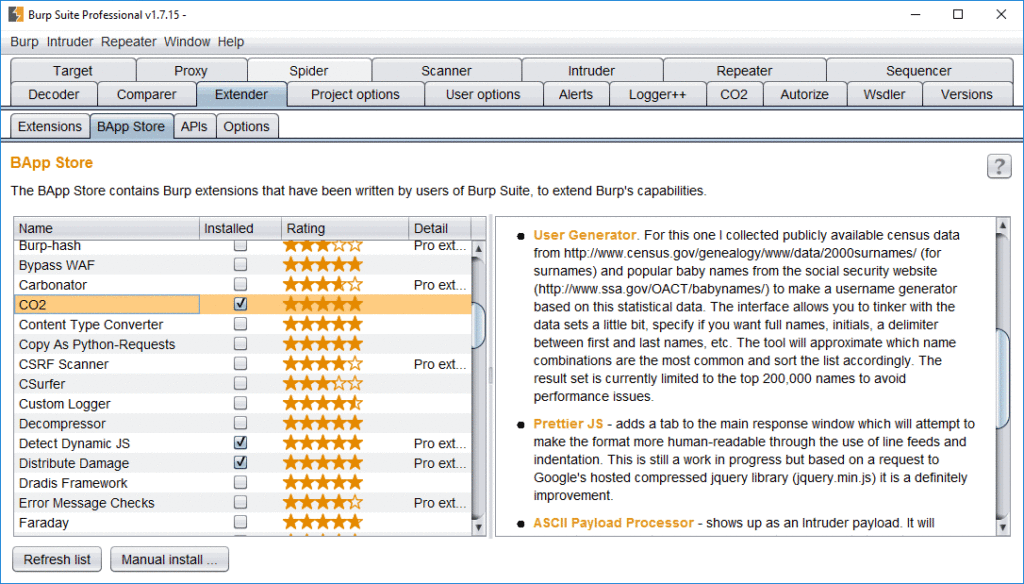
Task: Tick Copy As Python-Requests installed checkbox
Action: coord(240,344)
